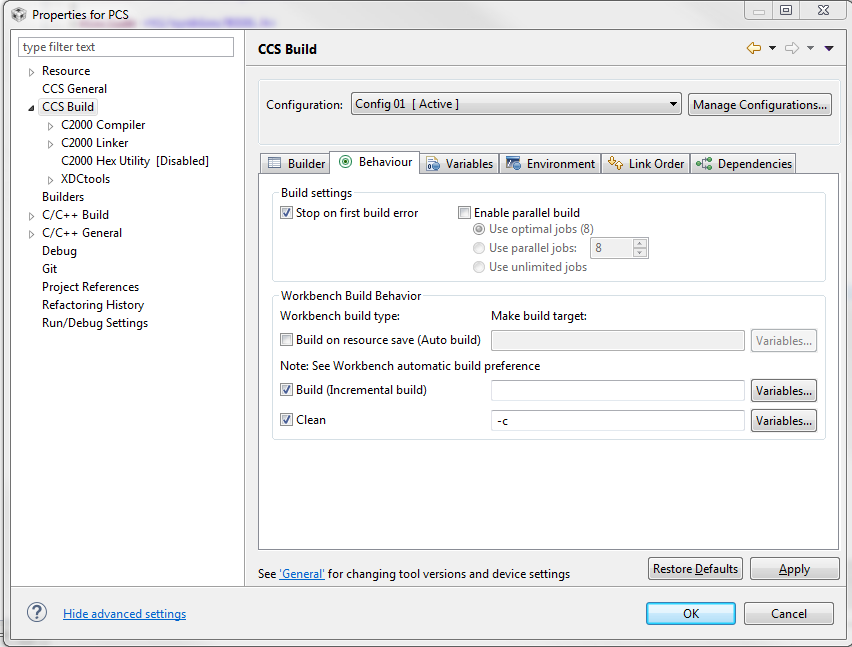Open the view menu triangle icon

(x=829, y=48)
